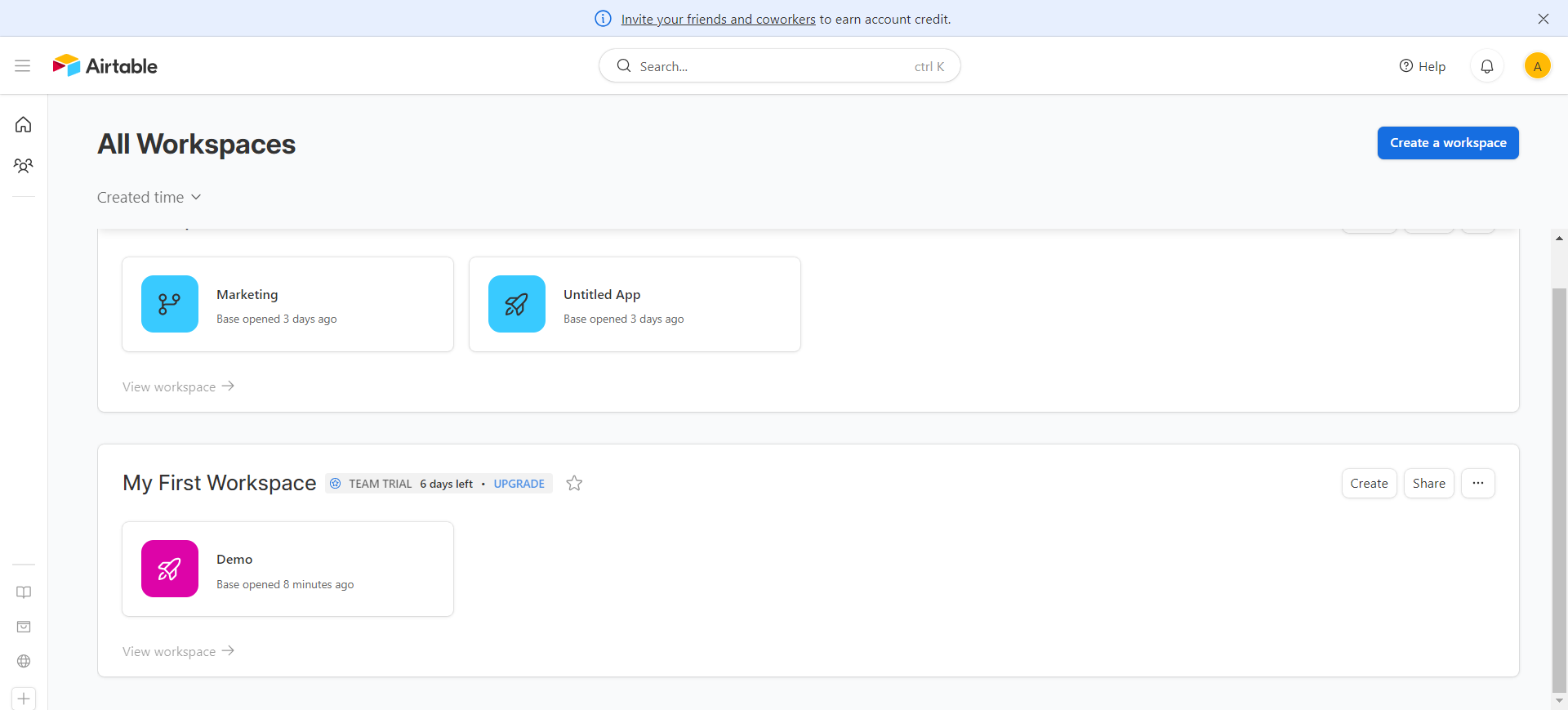
Task: Click the Help question mark icon
Action: (x=1406, y=66)
